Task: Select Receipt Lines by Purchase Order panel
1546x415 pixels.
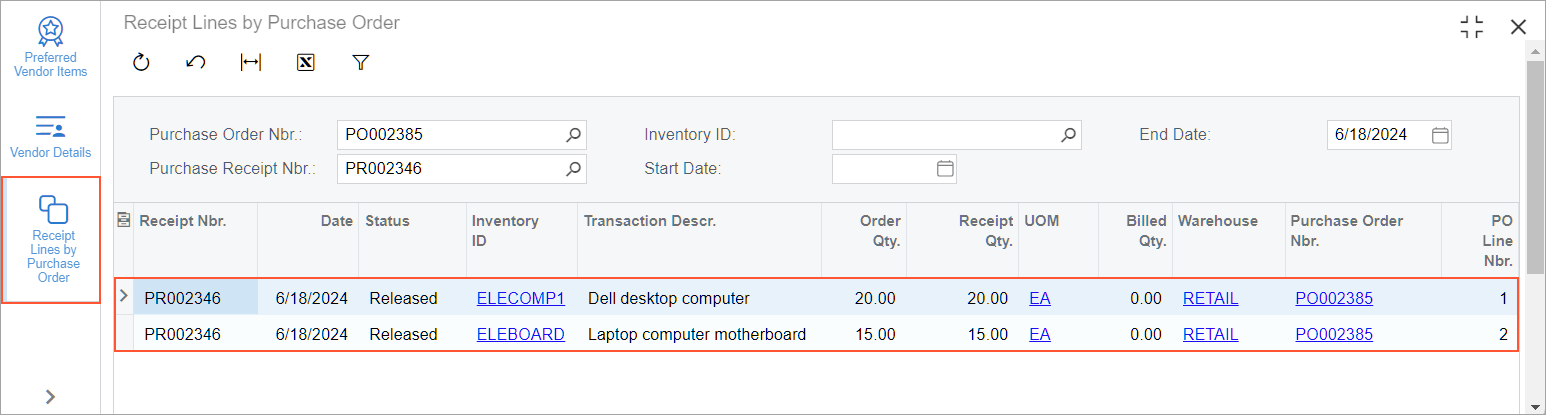Action: tap(53, 240)
